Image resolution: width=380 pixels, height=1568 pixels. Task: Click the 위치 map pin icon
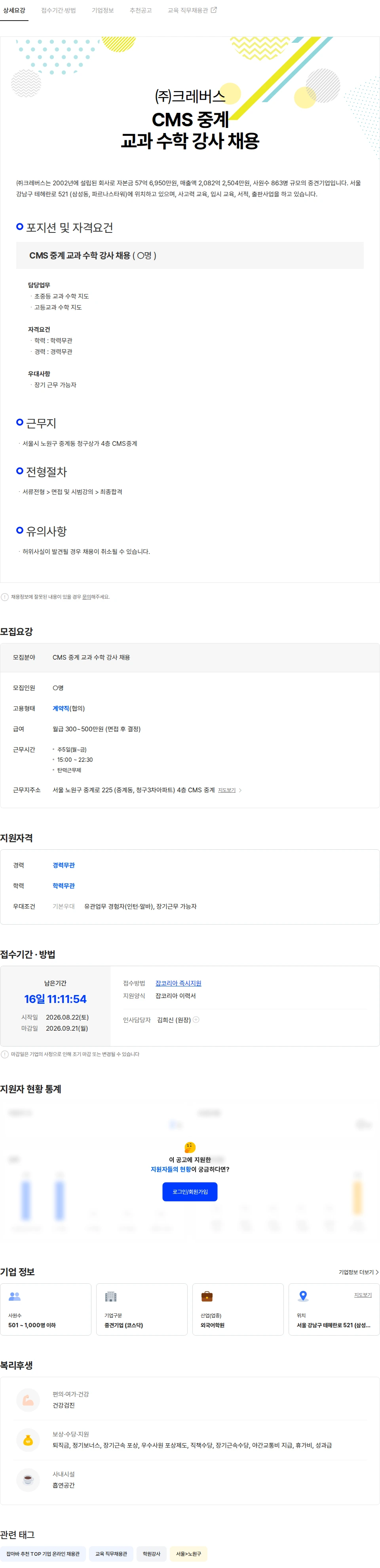[303, 1296]
